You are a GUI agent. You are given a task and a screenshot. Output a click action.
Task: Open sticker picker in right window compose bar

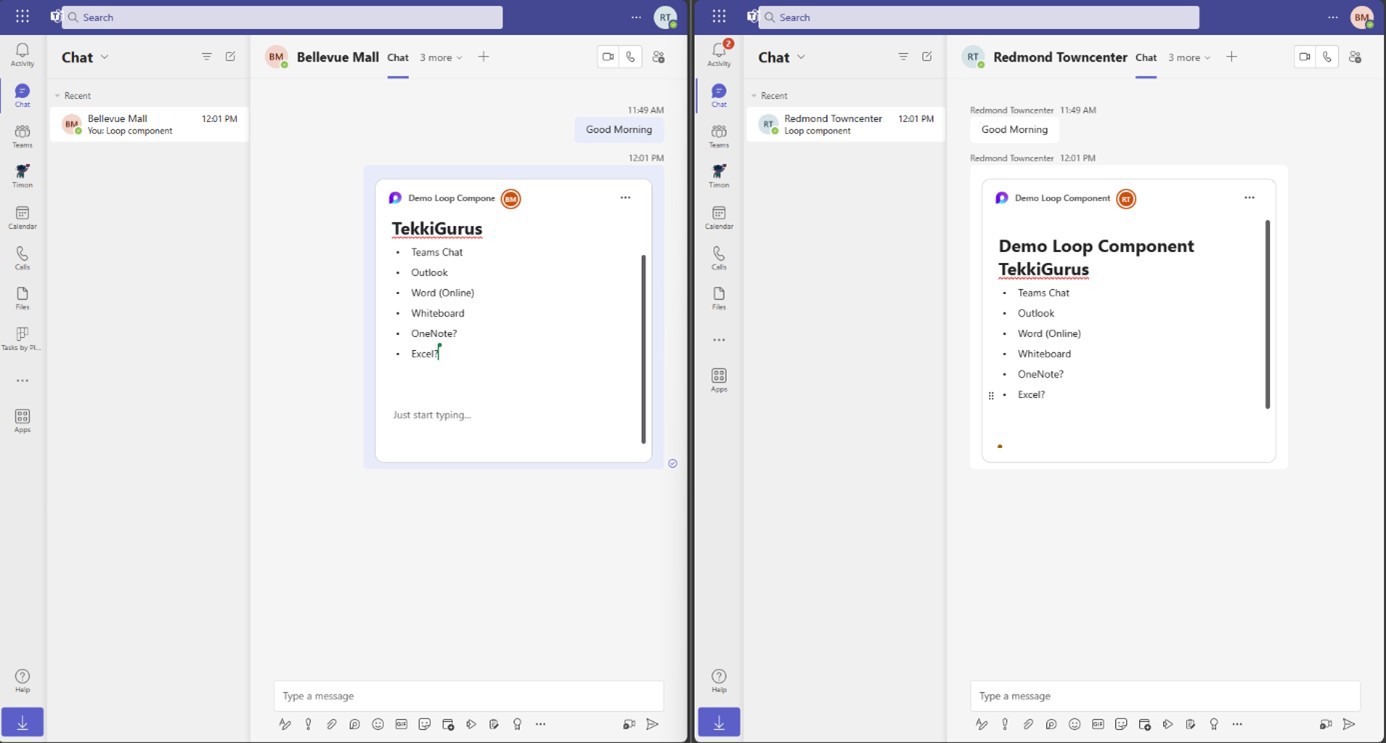coord(1121,724)
